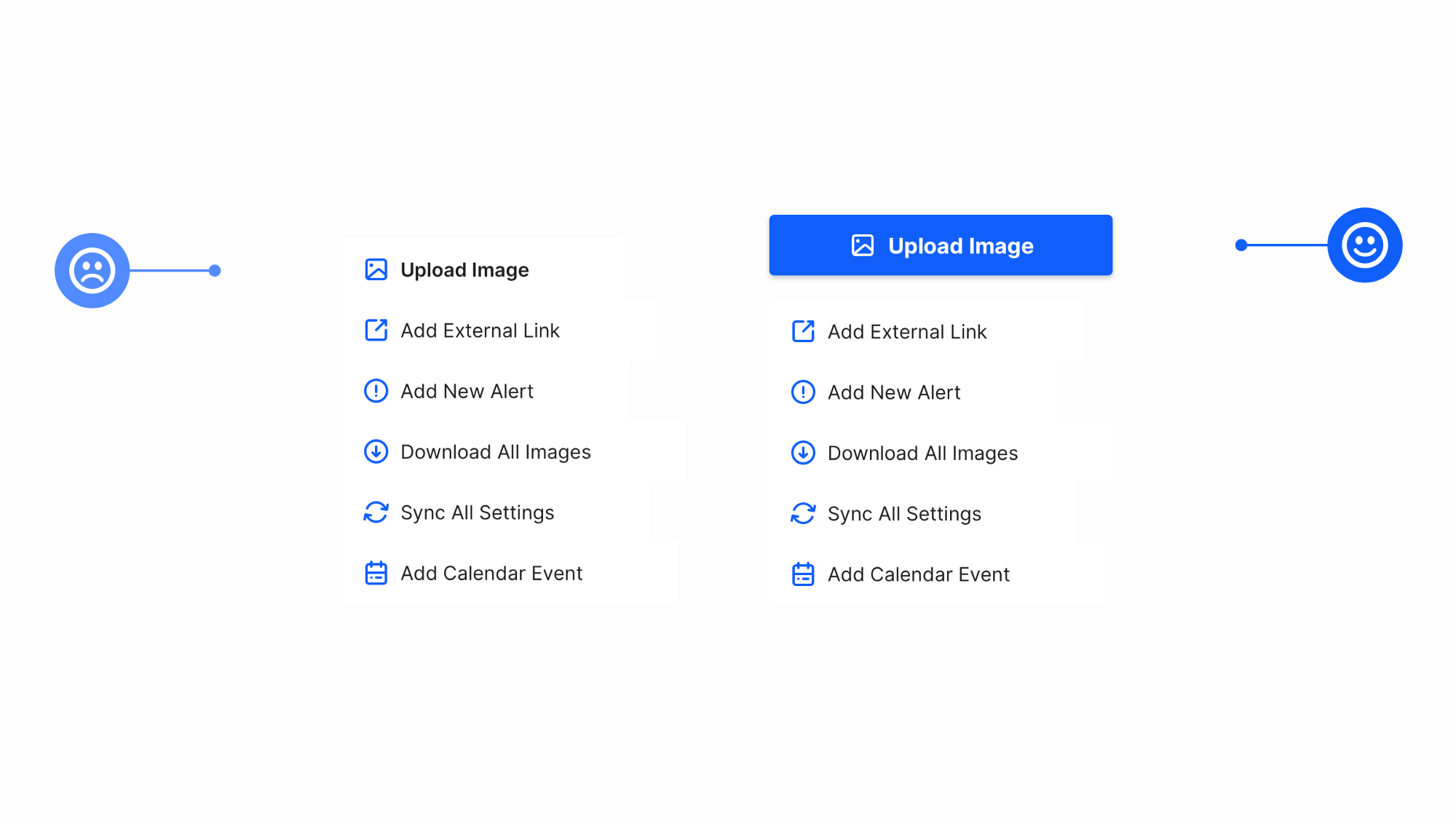Click the Add New Alert icon left panel
Image resolution: width=1456 pixels, height=819 pixels.
coord(376,391)
